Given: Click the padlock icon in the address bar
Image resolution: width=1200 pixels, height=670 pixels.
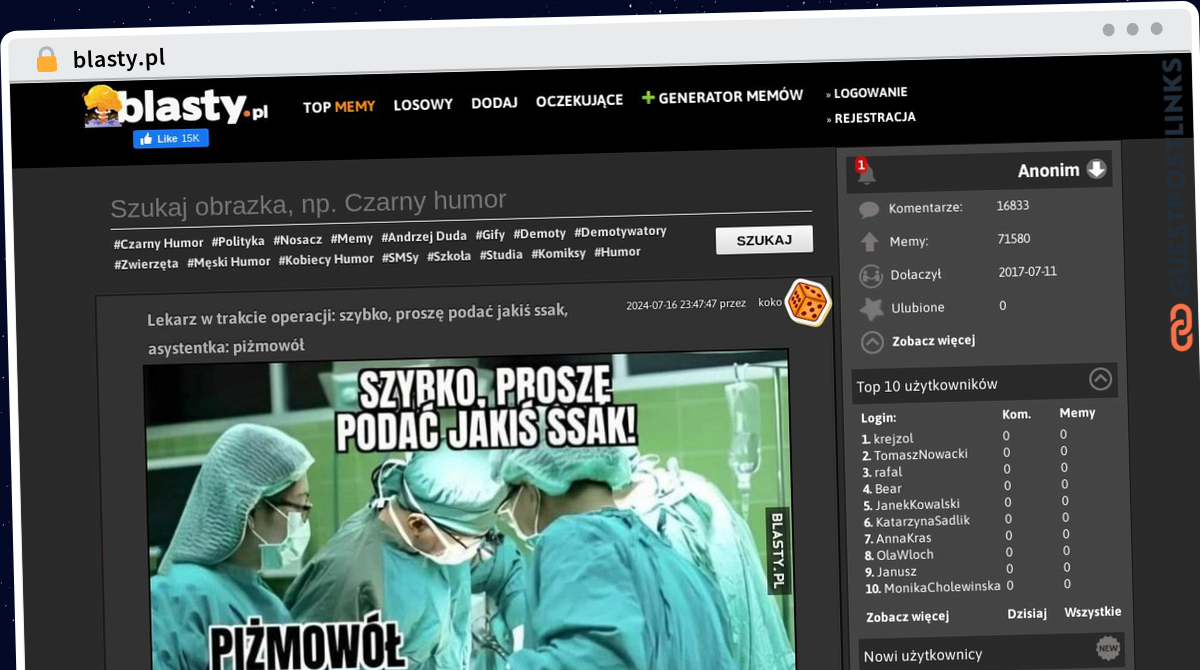Looking at the screenshot, I should (x=47, y=59).
